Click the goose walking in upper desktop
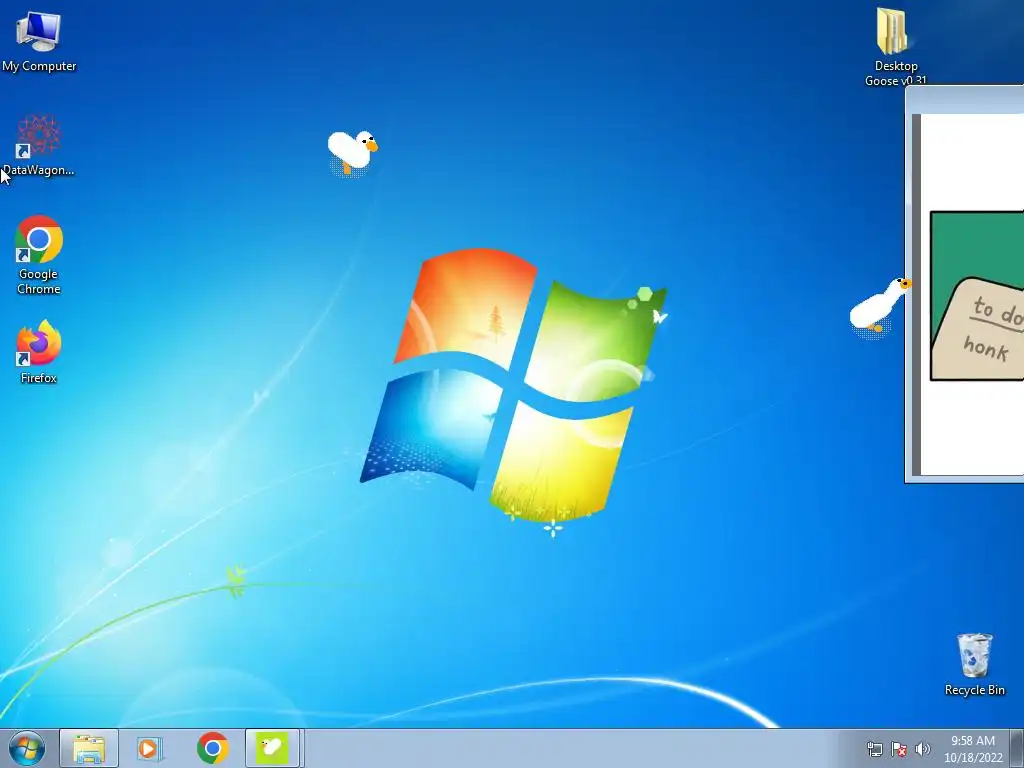The image size is (1024, 768). (x=352, y=153)
